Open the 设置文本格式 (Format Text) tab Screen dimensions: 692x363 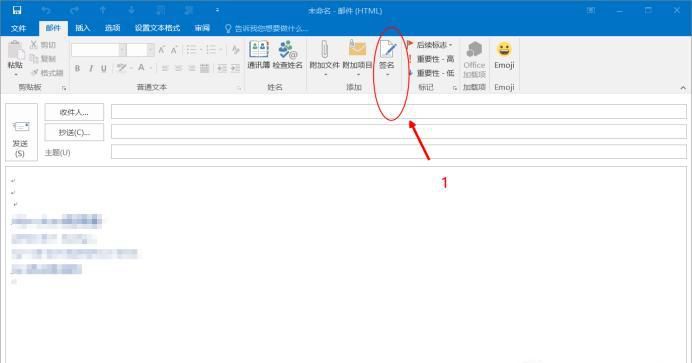[158, 28]
